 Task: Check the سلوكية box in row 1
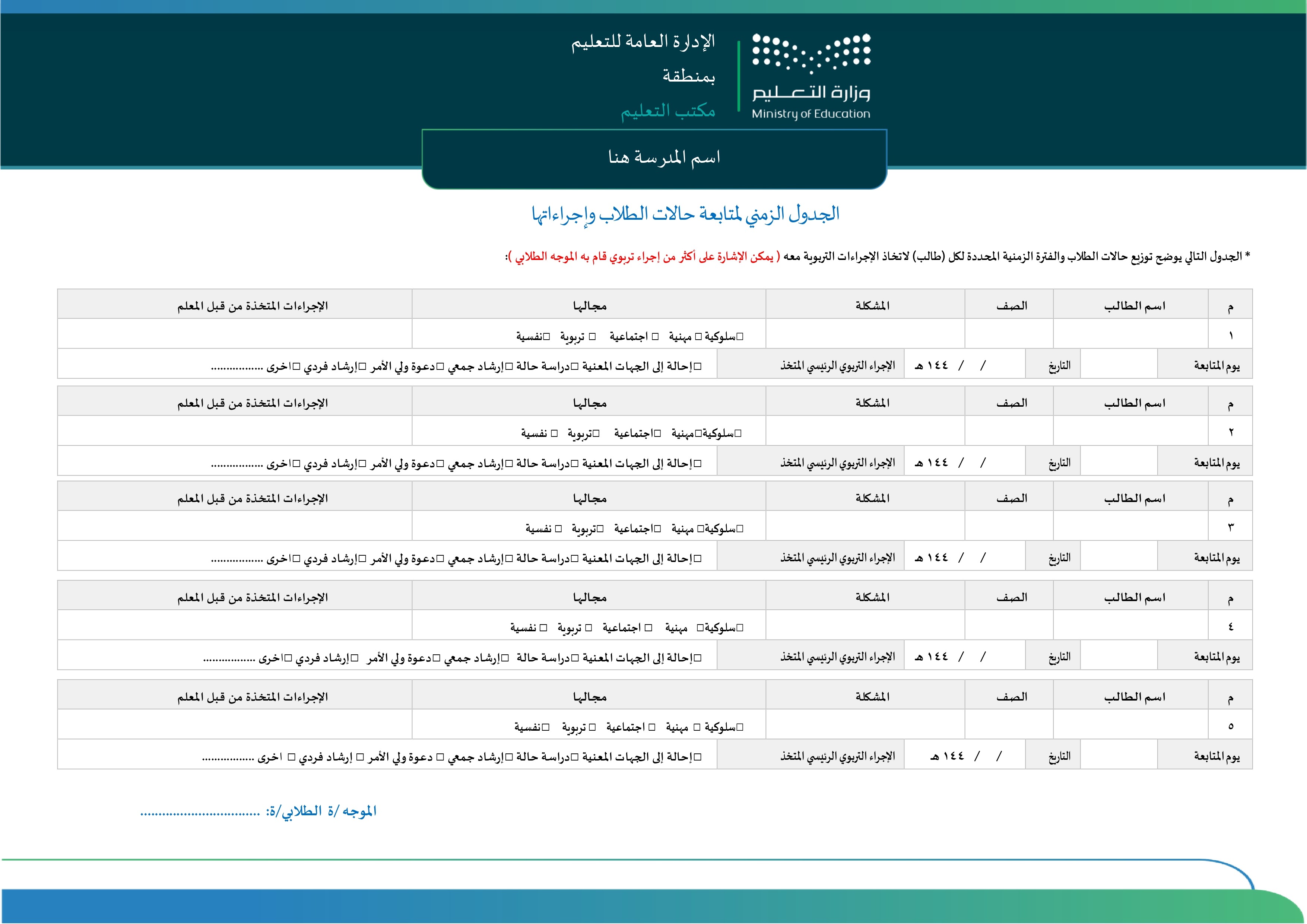[x=739, y=337]
